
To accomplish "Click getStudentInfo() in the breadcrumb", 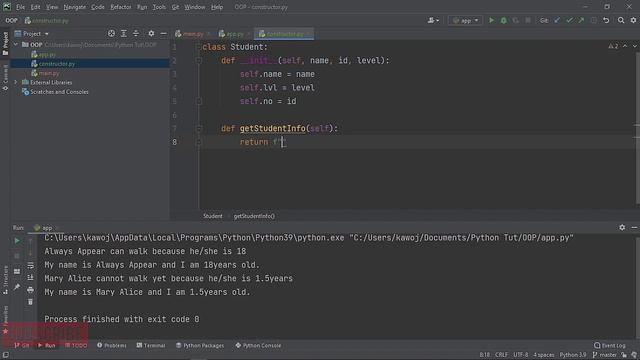I will (x=254, y=216).
